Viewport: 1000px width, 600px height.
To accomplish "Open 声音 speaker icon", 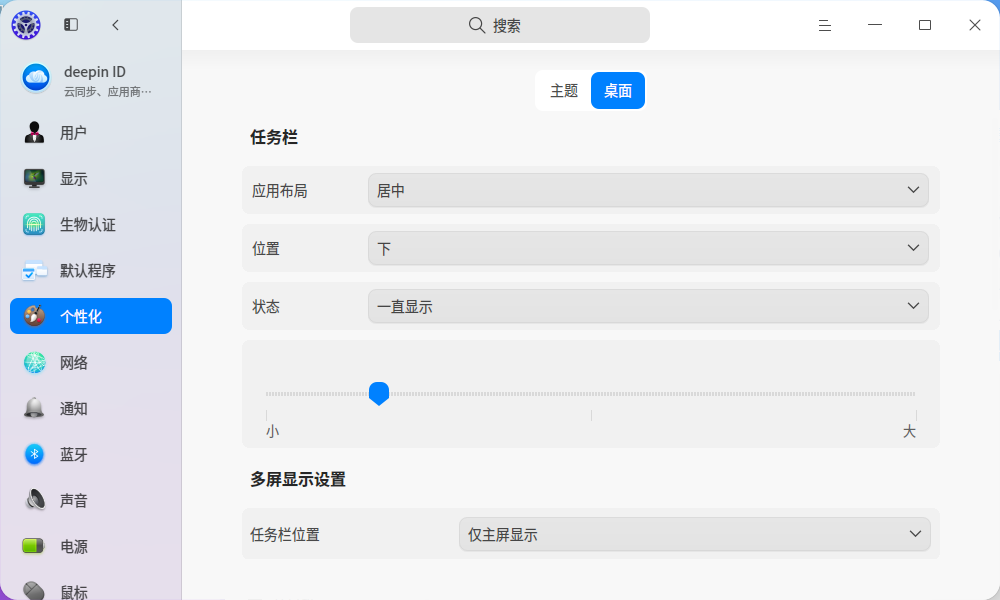I will coord(34,500).
